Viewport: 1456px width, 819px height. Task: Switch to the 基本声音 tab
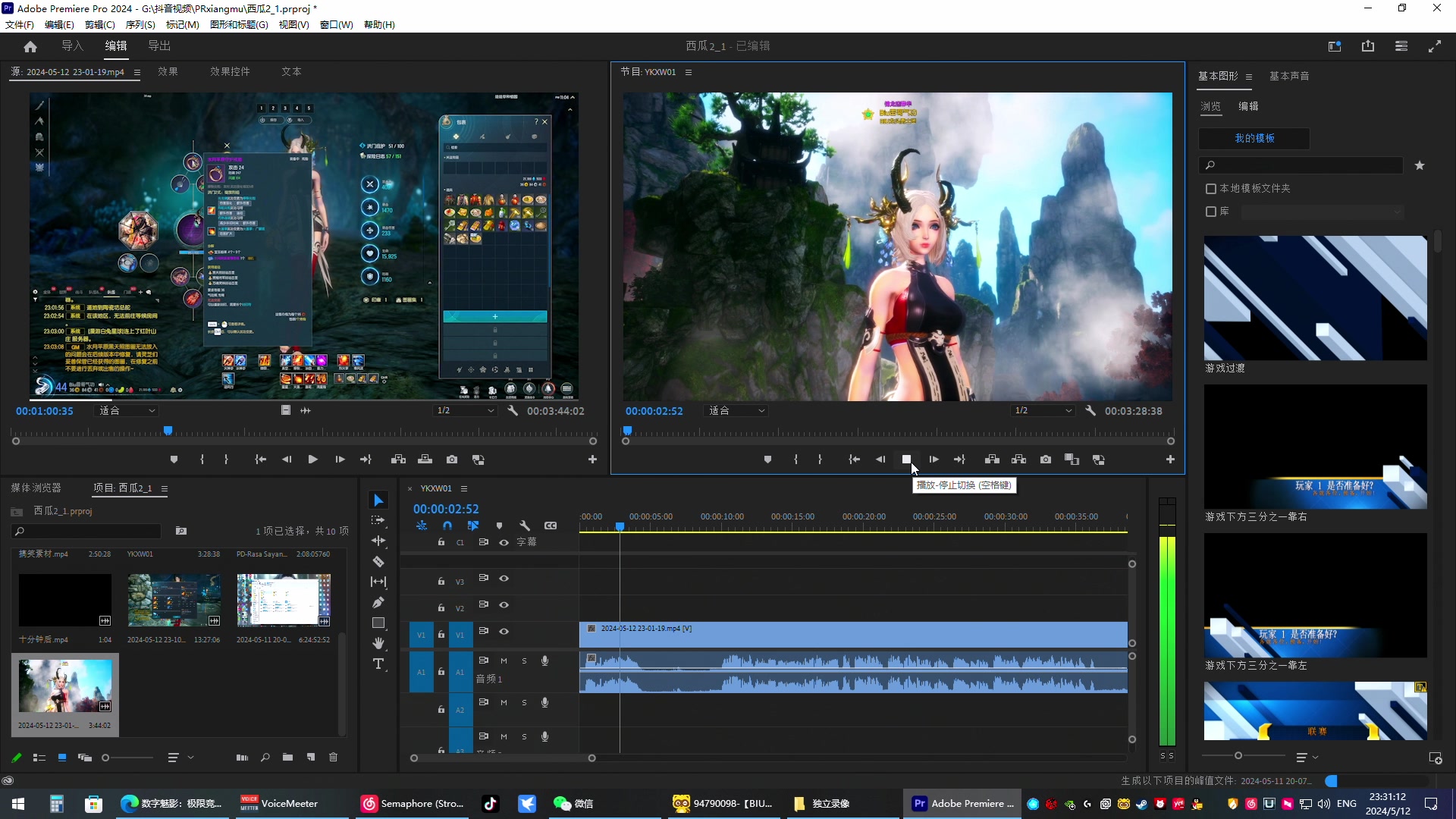[1289, 76]
